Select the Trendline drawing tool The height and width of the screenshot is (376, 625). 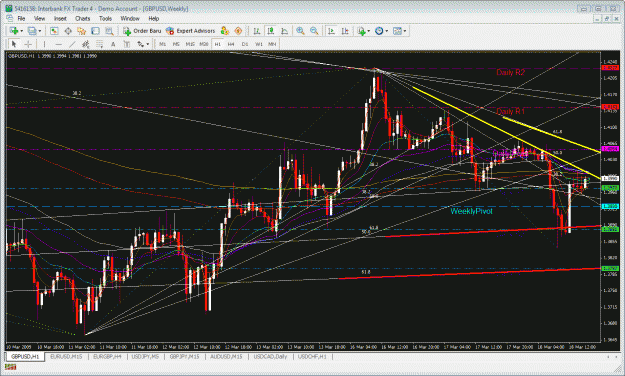pyautogui.click(x=72, y=44)
